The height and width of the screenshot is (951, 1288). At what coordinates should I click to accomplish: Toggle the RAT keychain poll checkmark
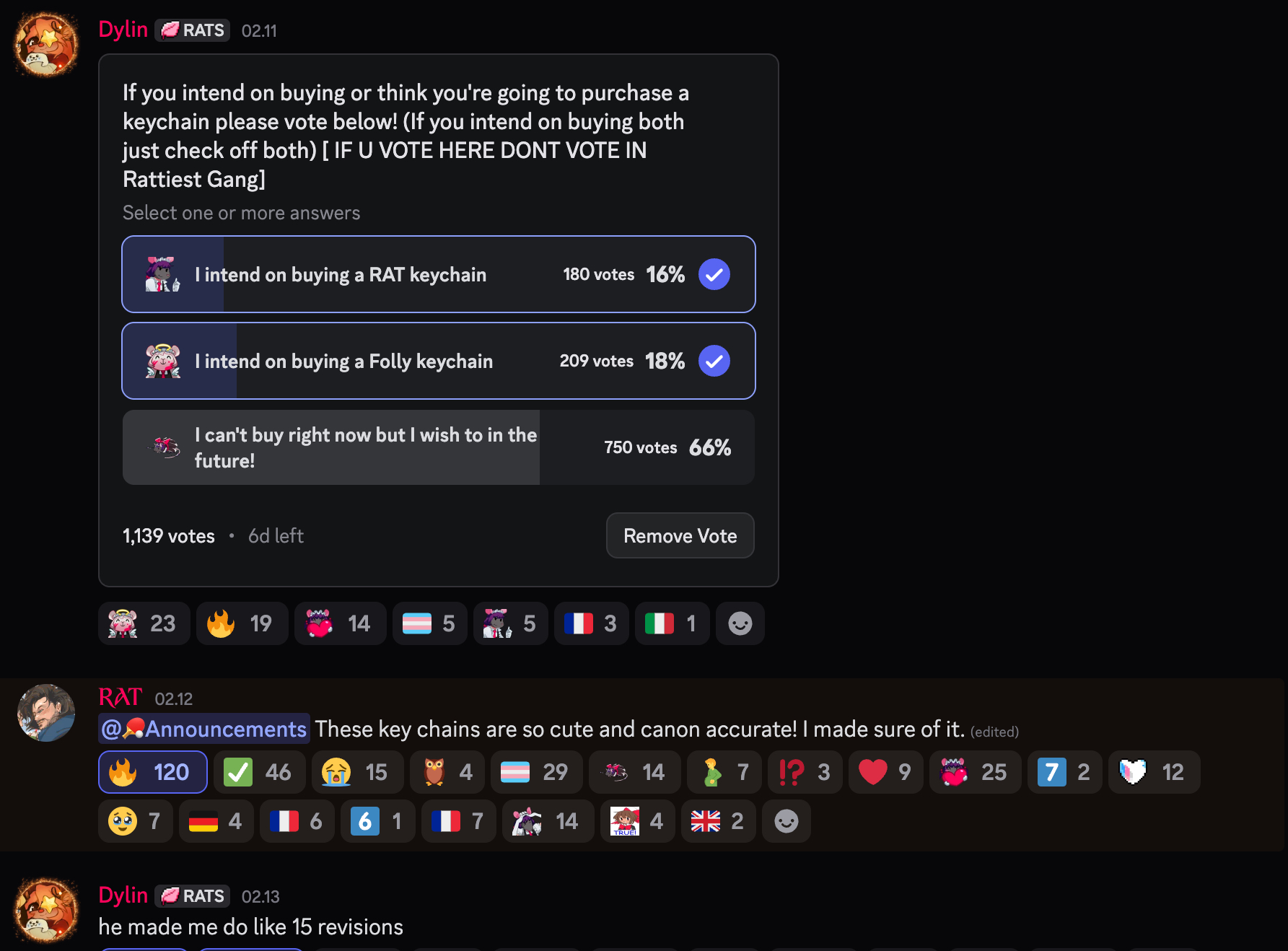tap(714, 274)
